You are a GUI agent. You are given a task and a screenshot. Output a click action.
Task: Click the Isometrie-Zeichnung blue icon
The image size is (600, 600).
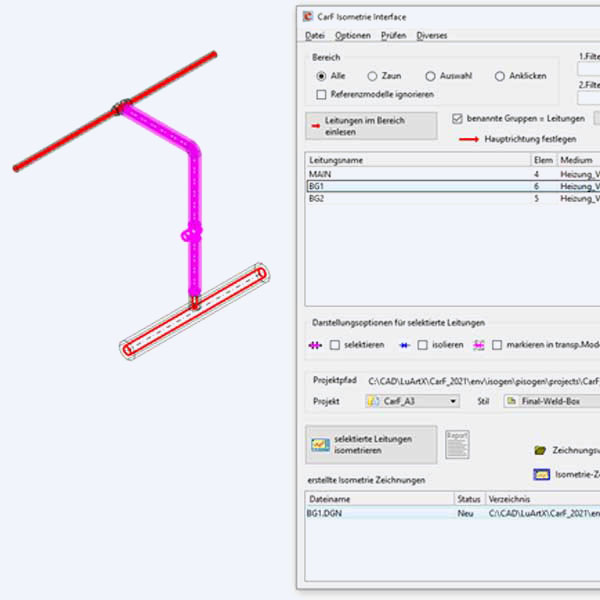(x=541, y=475)
